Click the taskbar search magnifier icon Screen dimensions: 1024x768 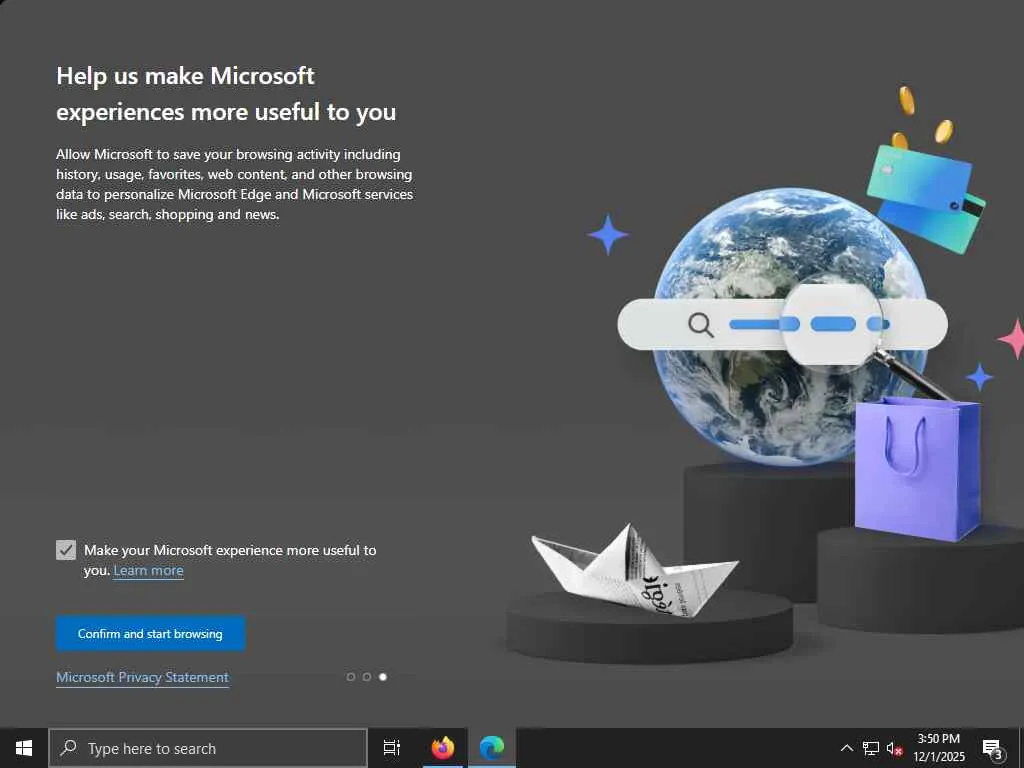pos(69,748)
